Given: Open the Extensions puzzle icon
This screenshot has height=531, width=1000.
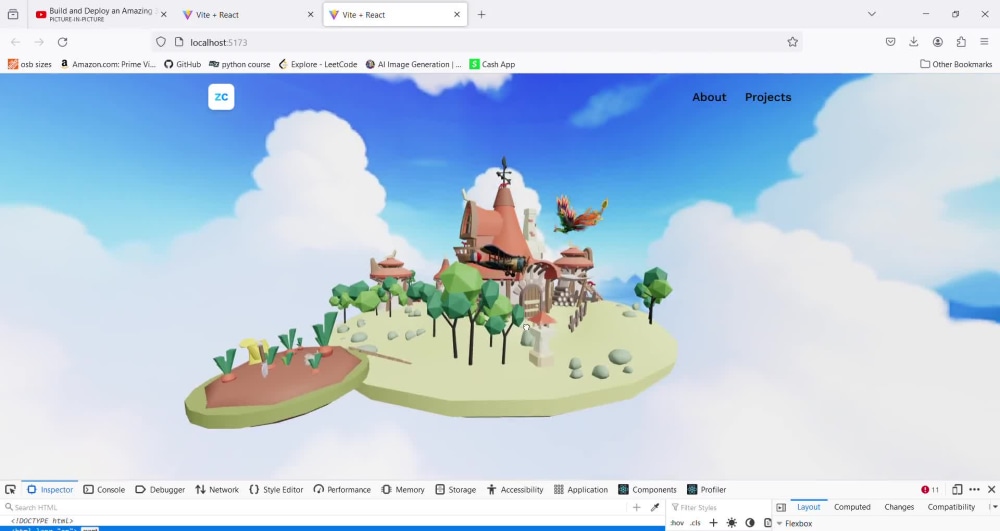Looking at the screenshot, I should click(961, 42).
